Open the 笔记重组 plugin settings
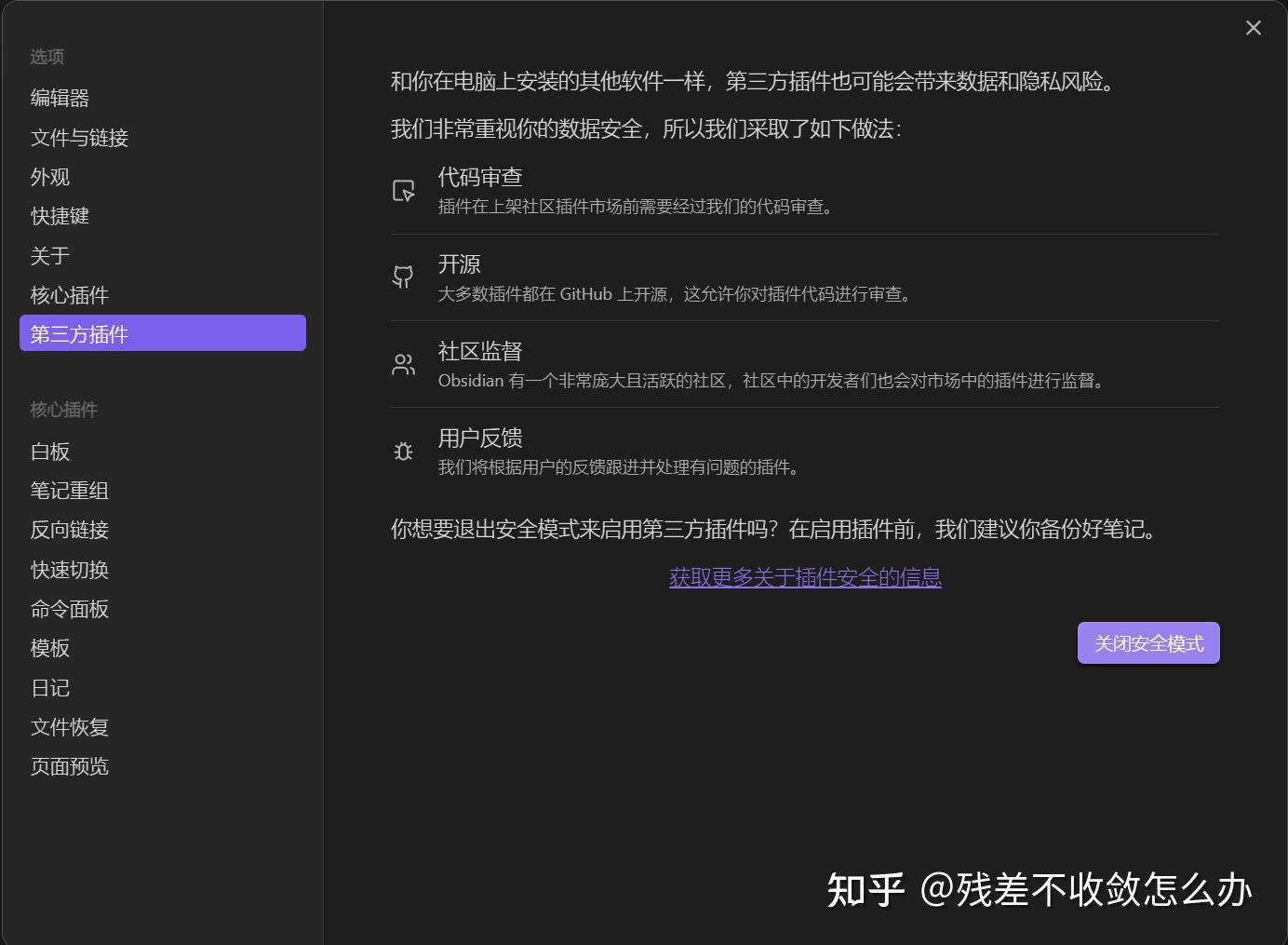The image size is (1288, 945). 163,491
